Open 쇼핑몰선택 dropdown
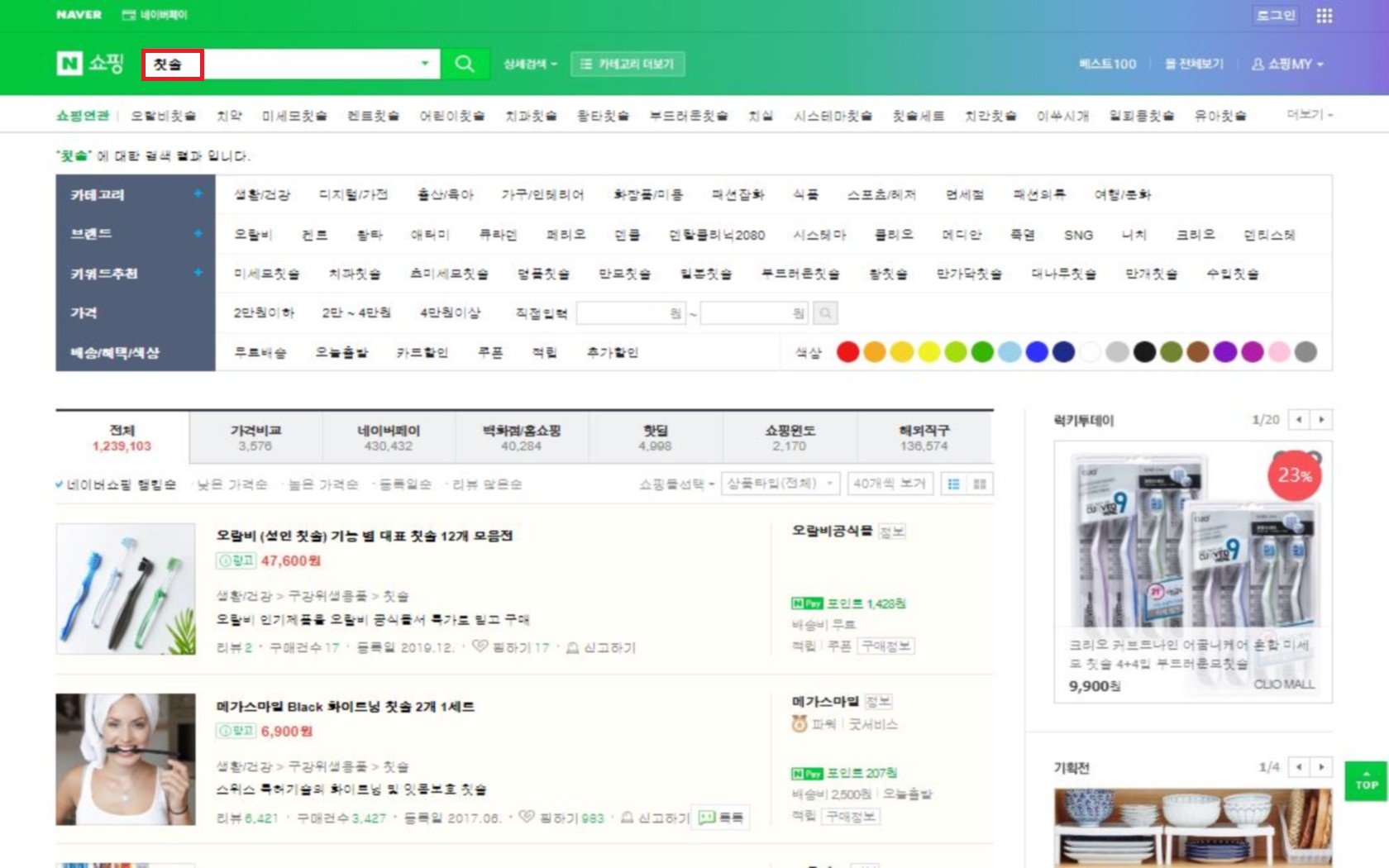Image resolution: width=1389 pixels, height=868 pixels. (x=675, y=484)
